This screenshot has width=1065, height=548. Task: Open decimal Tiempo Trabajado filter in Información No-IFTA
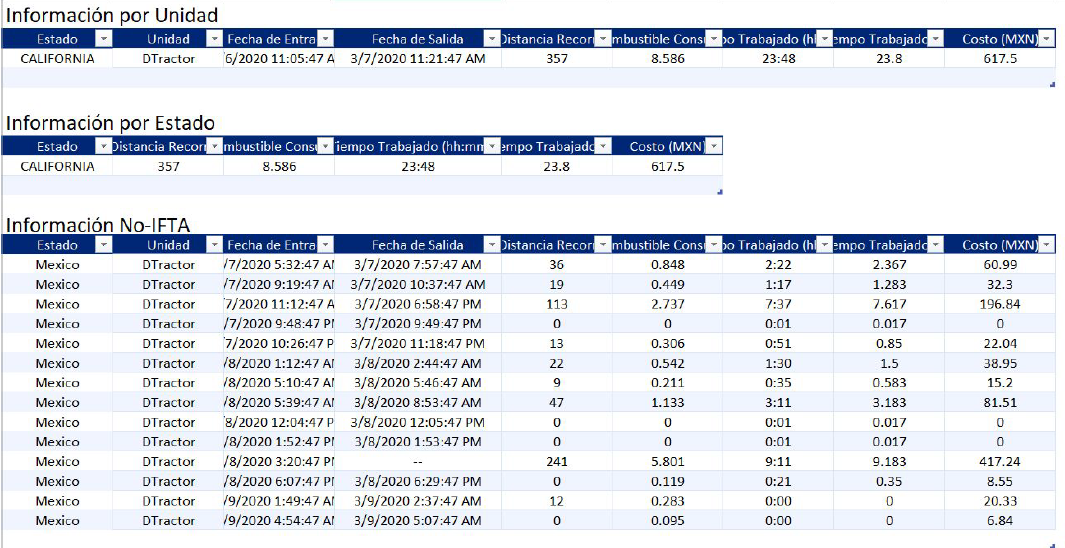point(935,244)
